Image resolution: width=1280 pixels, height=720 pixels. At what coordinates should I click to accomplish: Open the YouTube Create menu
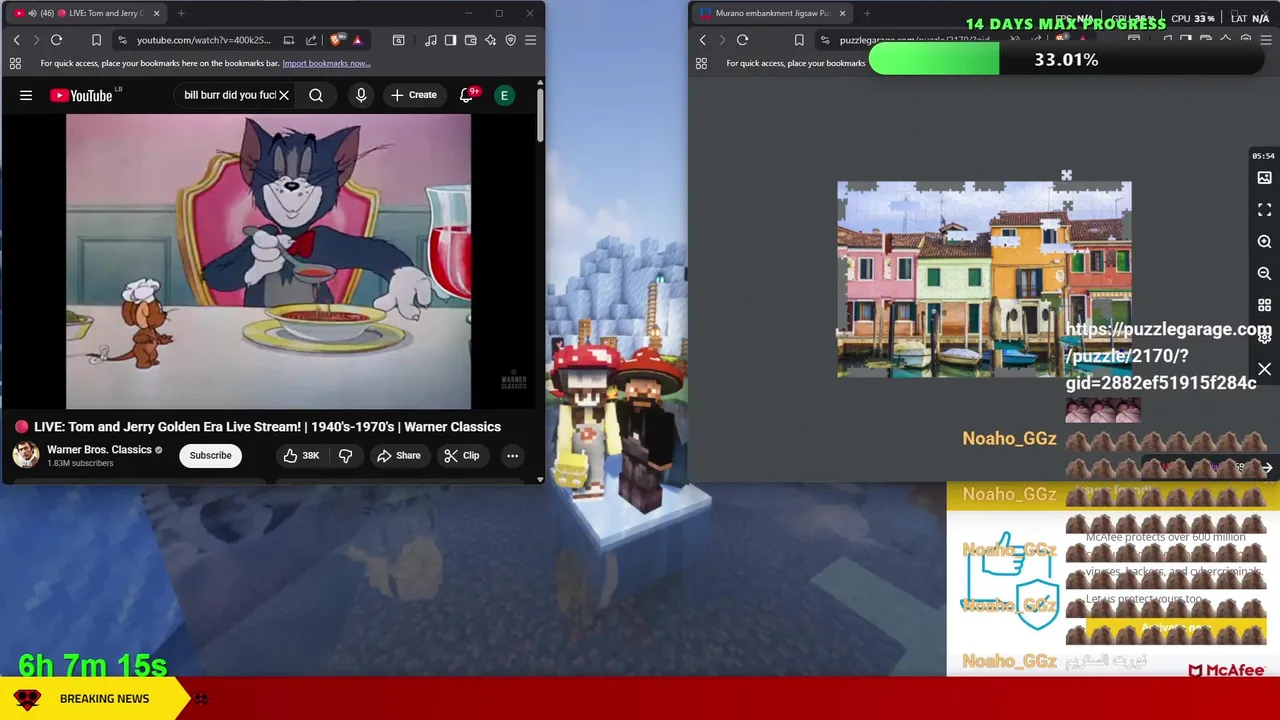[x=413, y=95]
